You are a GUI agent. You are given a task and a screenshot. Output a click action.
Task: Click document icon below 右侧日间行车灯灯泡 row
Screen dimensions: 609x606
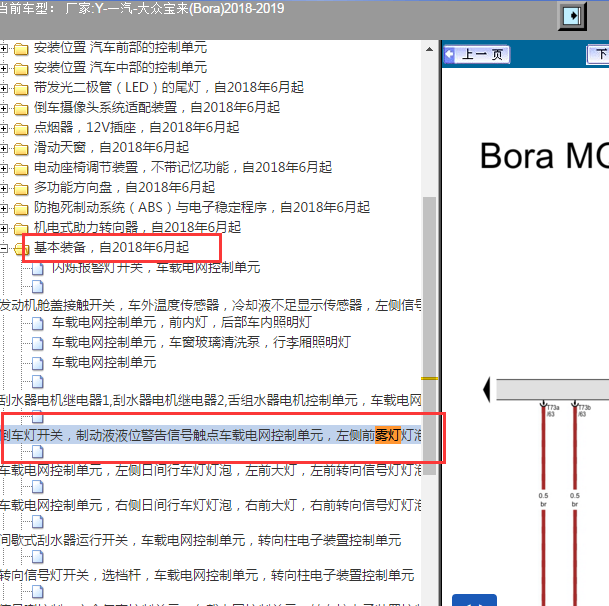[38, 522]
